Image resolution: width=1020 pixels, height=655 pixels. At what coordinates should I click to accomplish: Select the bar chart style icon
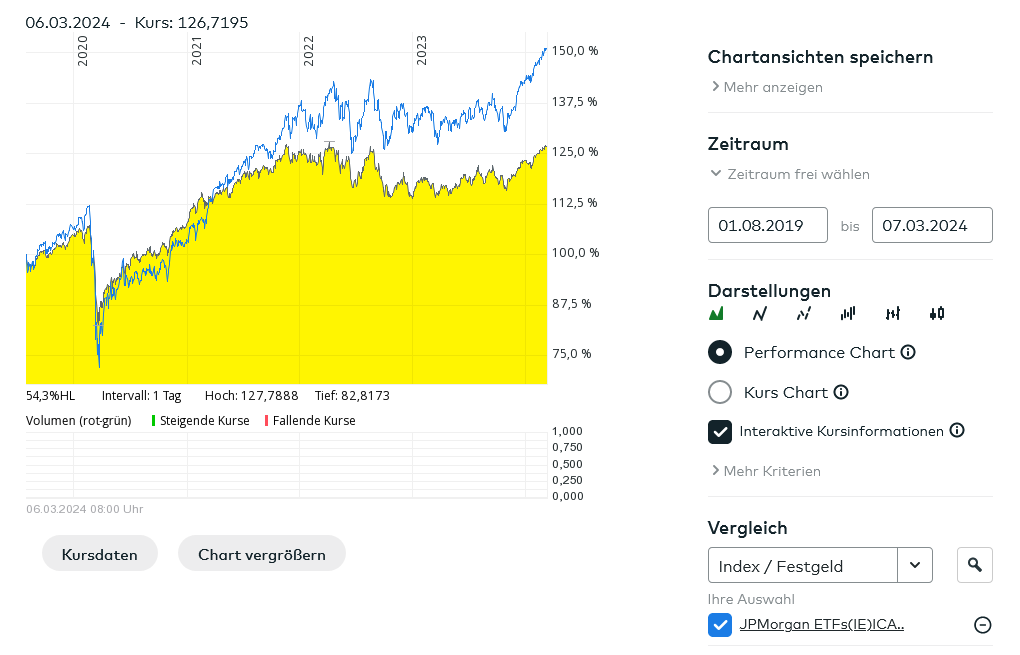[848, 314]
